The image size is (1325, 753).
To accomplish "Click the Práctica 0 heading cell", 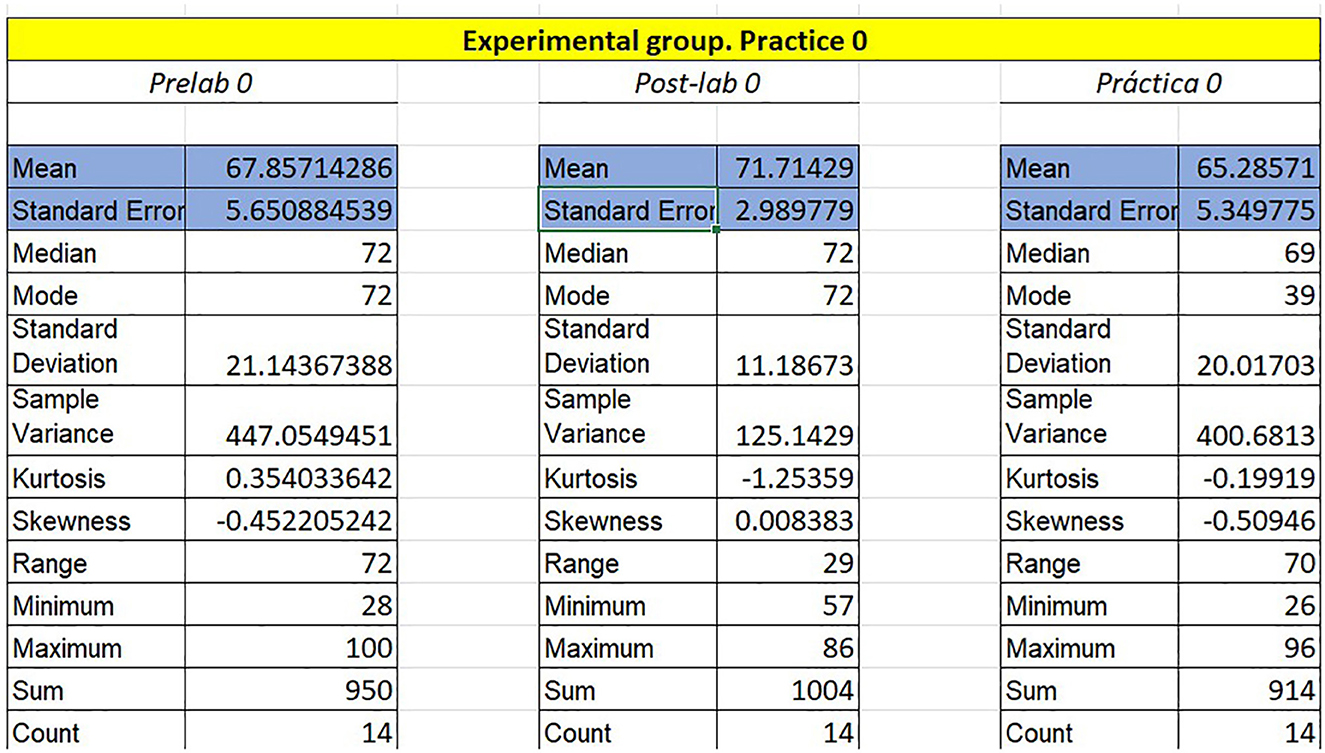I will coord(1158,83).
